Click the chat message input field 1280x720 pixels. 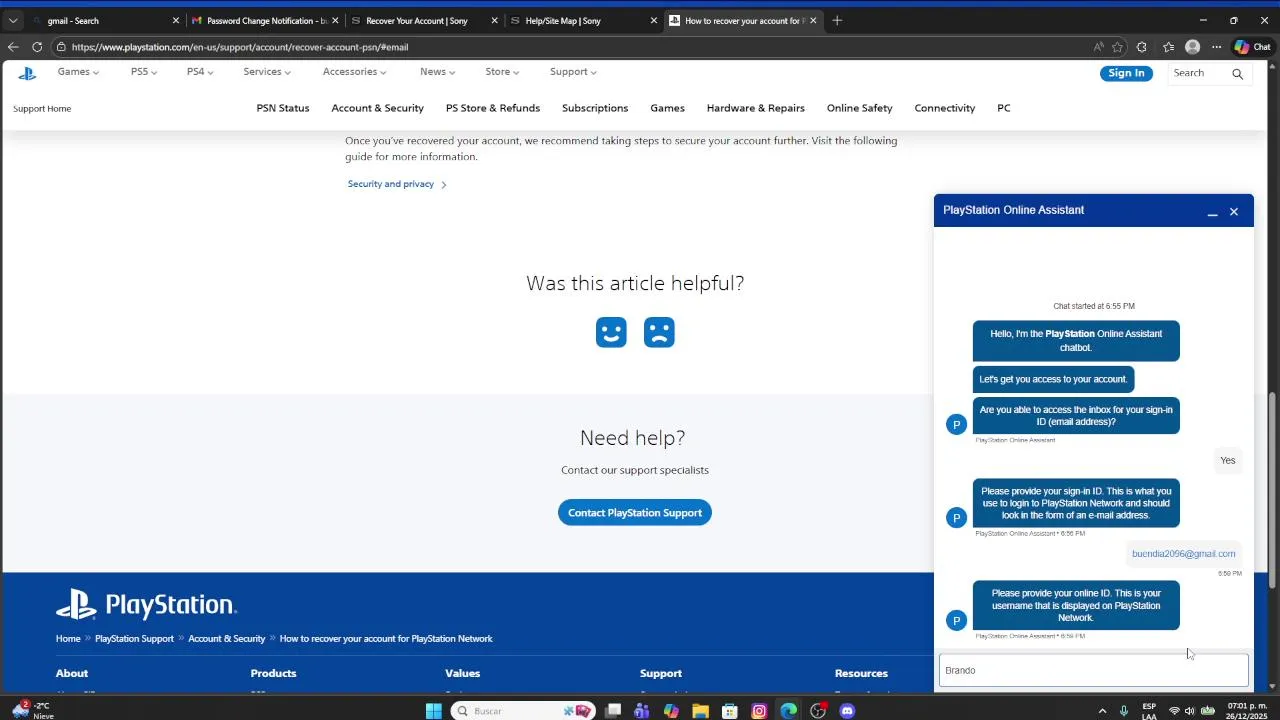pos(1093,671)
